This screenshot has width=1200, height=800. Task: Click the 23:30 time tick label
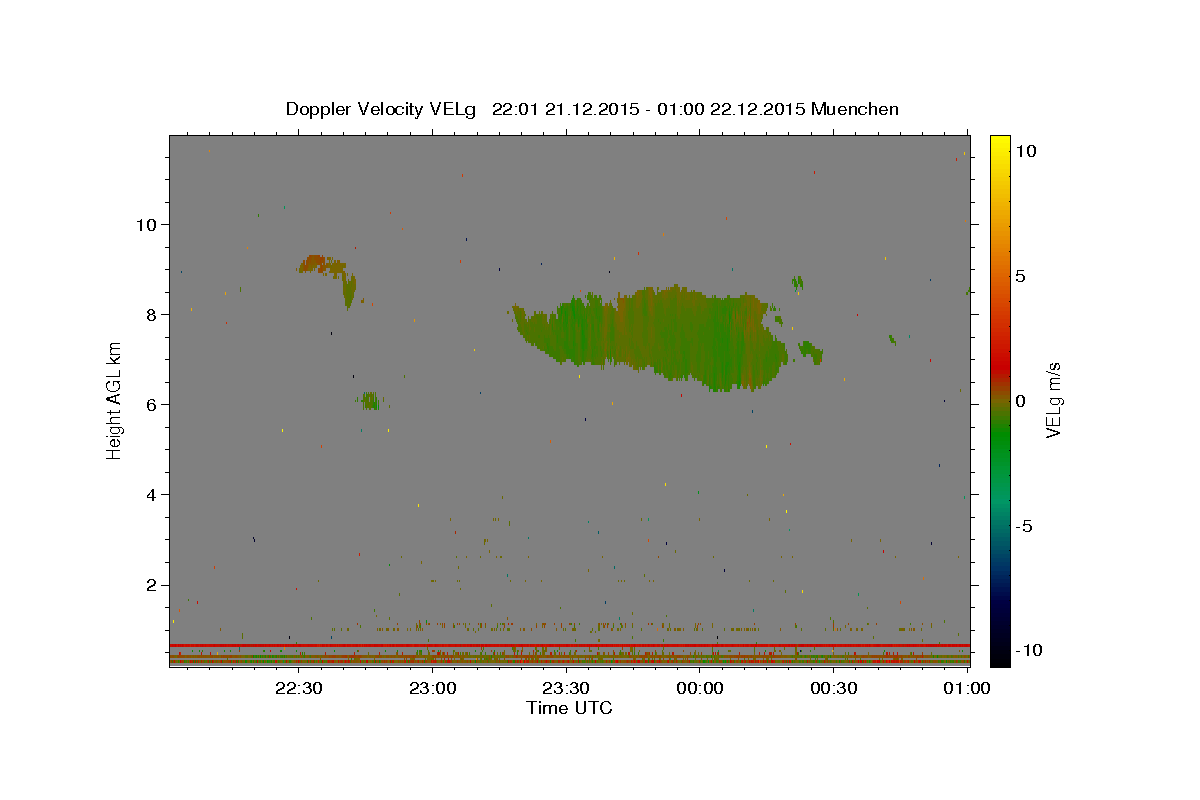pyautogui.click(x=566, y=688)
